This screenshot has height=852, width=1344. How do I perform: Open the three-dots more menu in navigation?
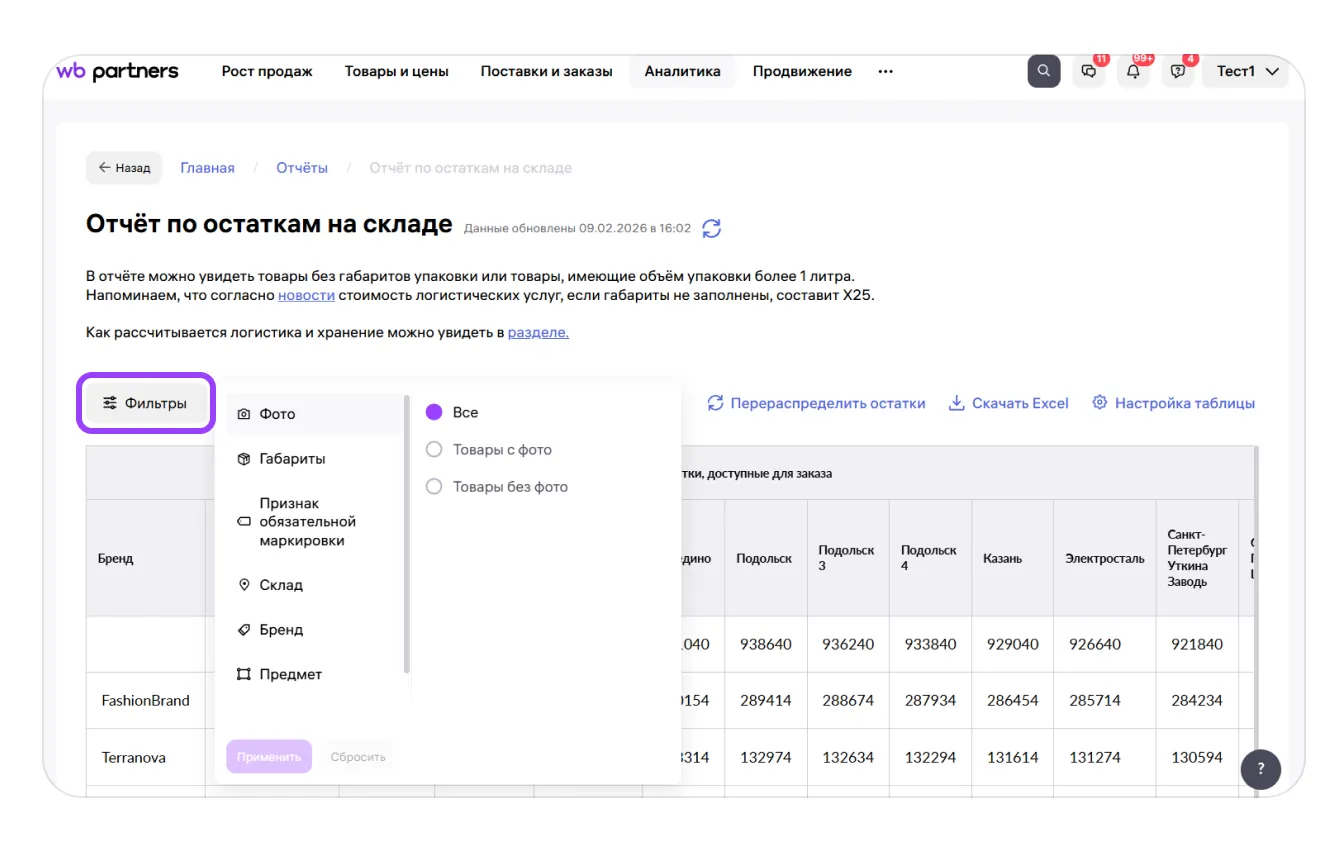coord(885,71)
